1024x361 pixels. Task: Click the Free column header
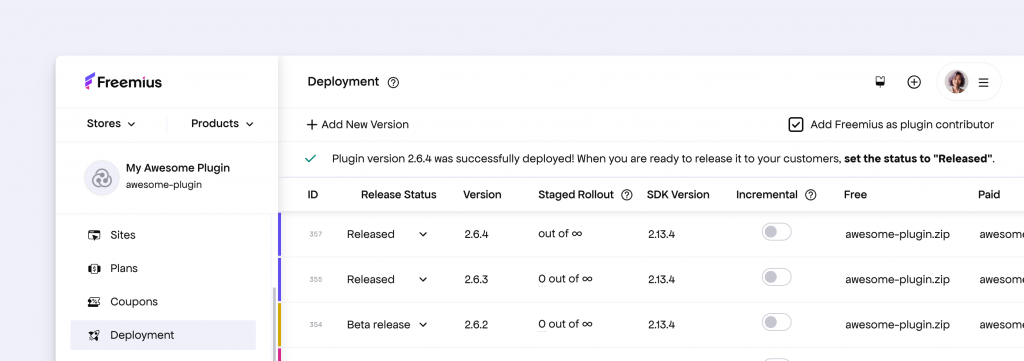856,195
